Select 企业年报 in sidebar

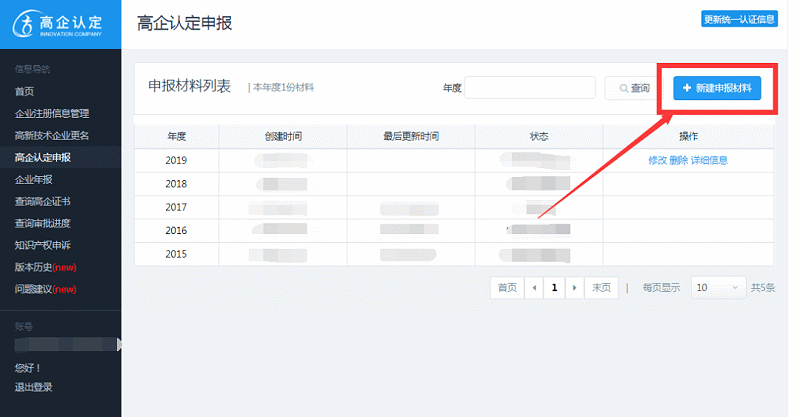tap(34, 179)
